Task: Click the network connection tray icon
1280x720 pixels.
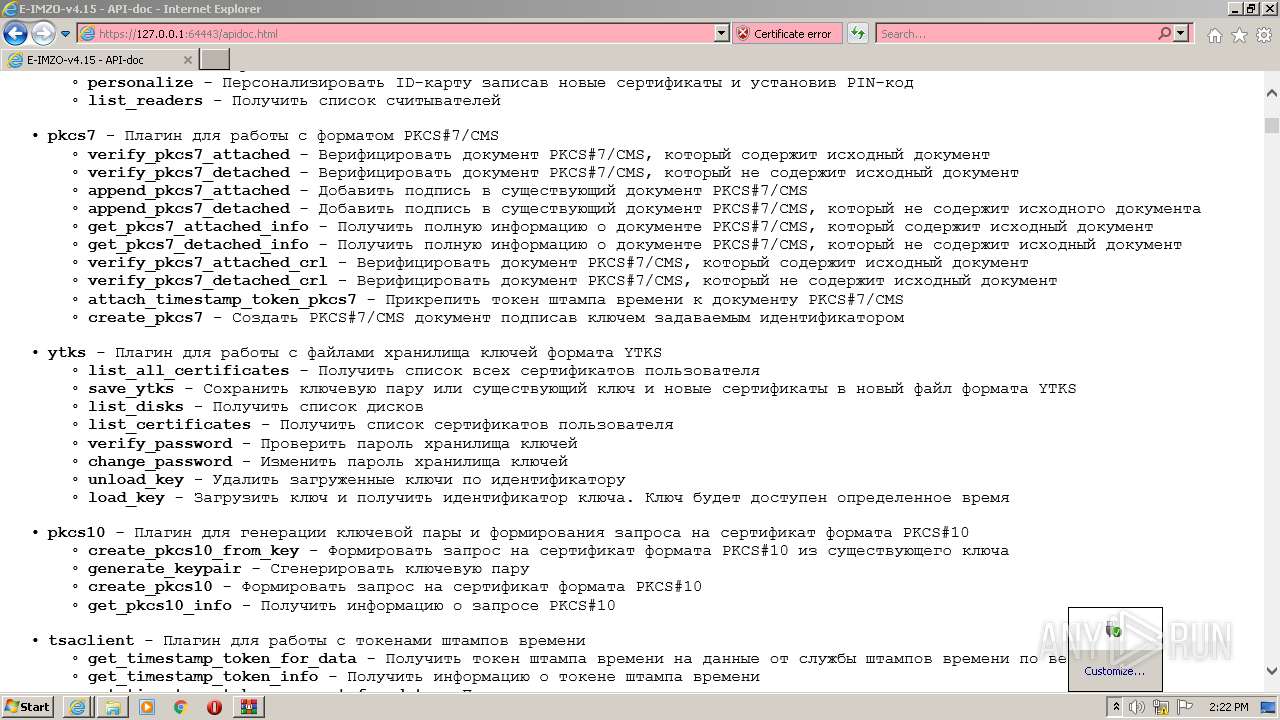Action: pos(1161,707)
